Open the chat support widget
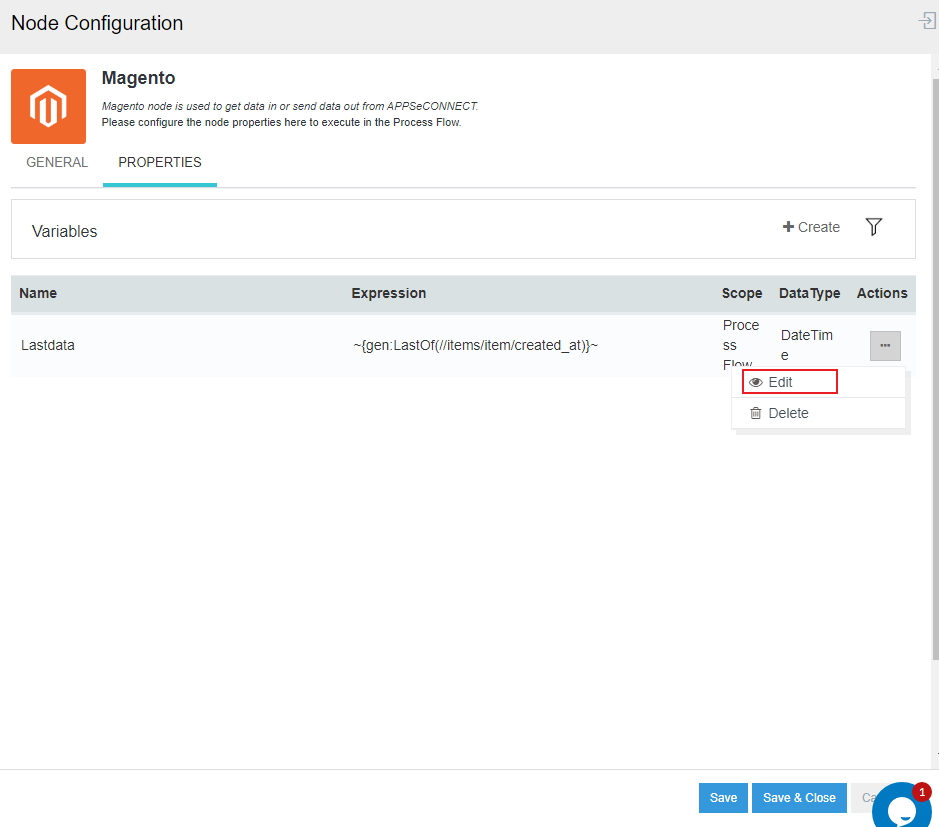 coord(903,806)
